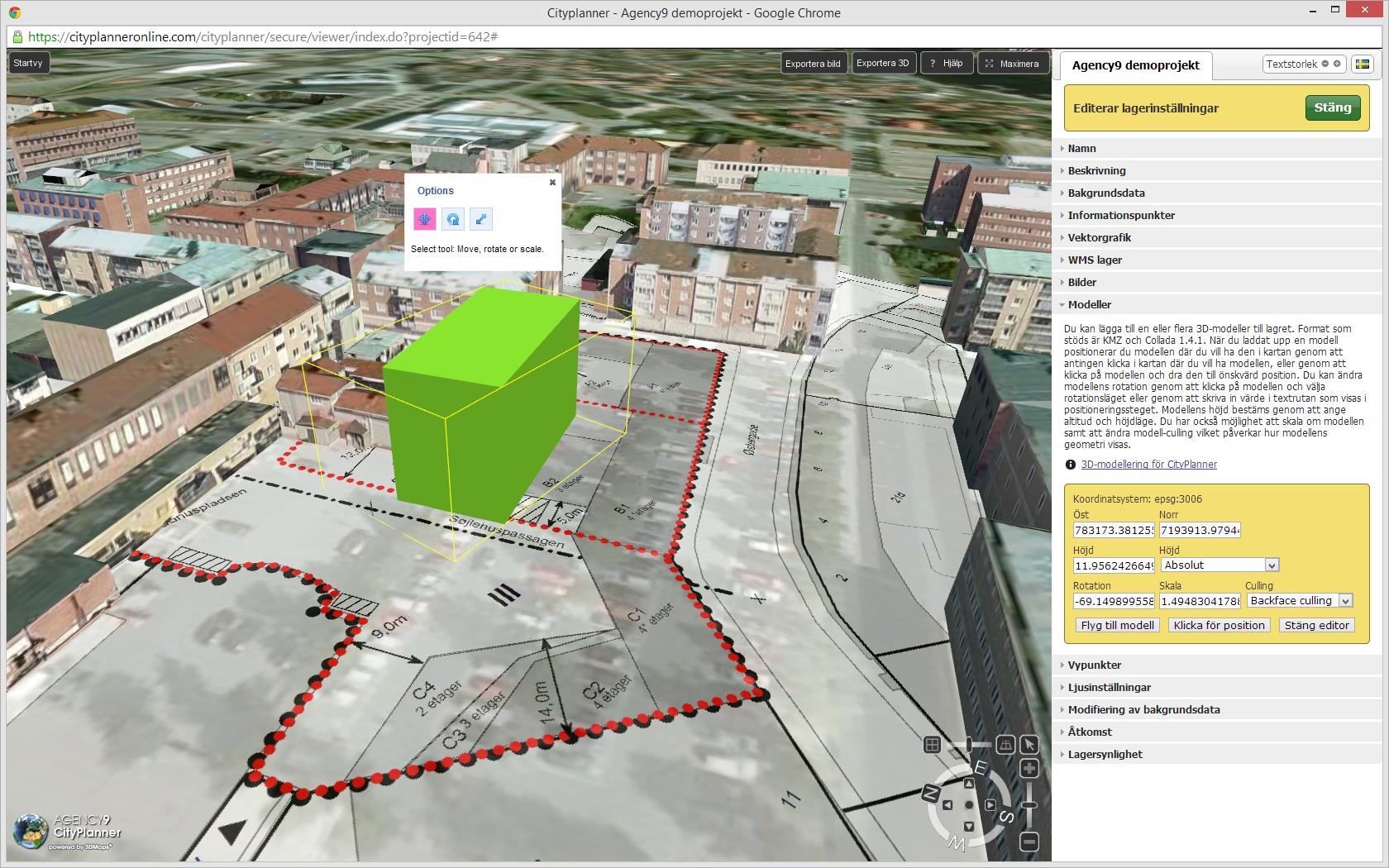1389x868 pixels.
Task: Click the N marker on the compass
Action: coord(931,794)
